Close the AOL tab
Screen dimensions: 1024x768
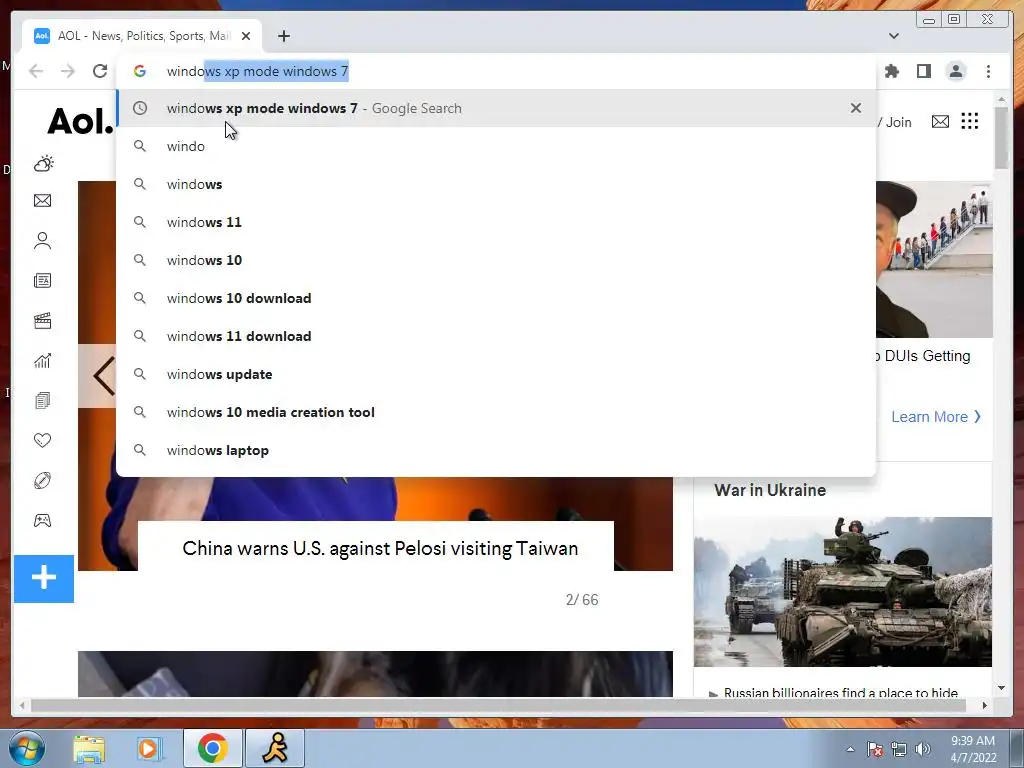[246, 36]
